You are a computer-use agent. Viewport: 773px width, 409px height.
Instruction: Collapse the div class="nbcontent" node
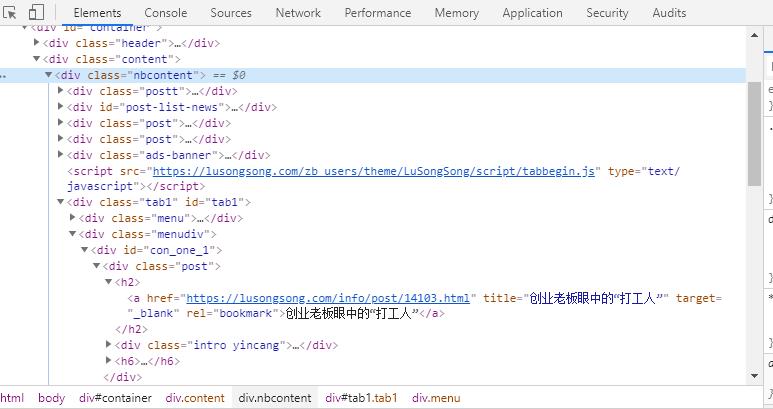coord(48,75)
